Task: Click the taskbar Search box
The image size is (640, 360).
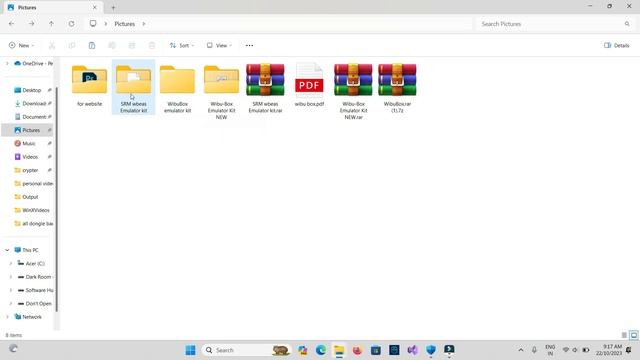Action: [246, 350]
